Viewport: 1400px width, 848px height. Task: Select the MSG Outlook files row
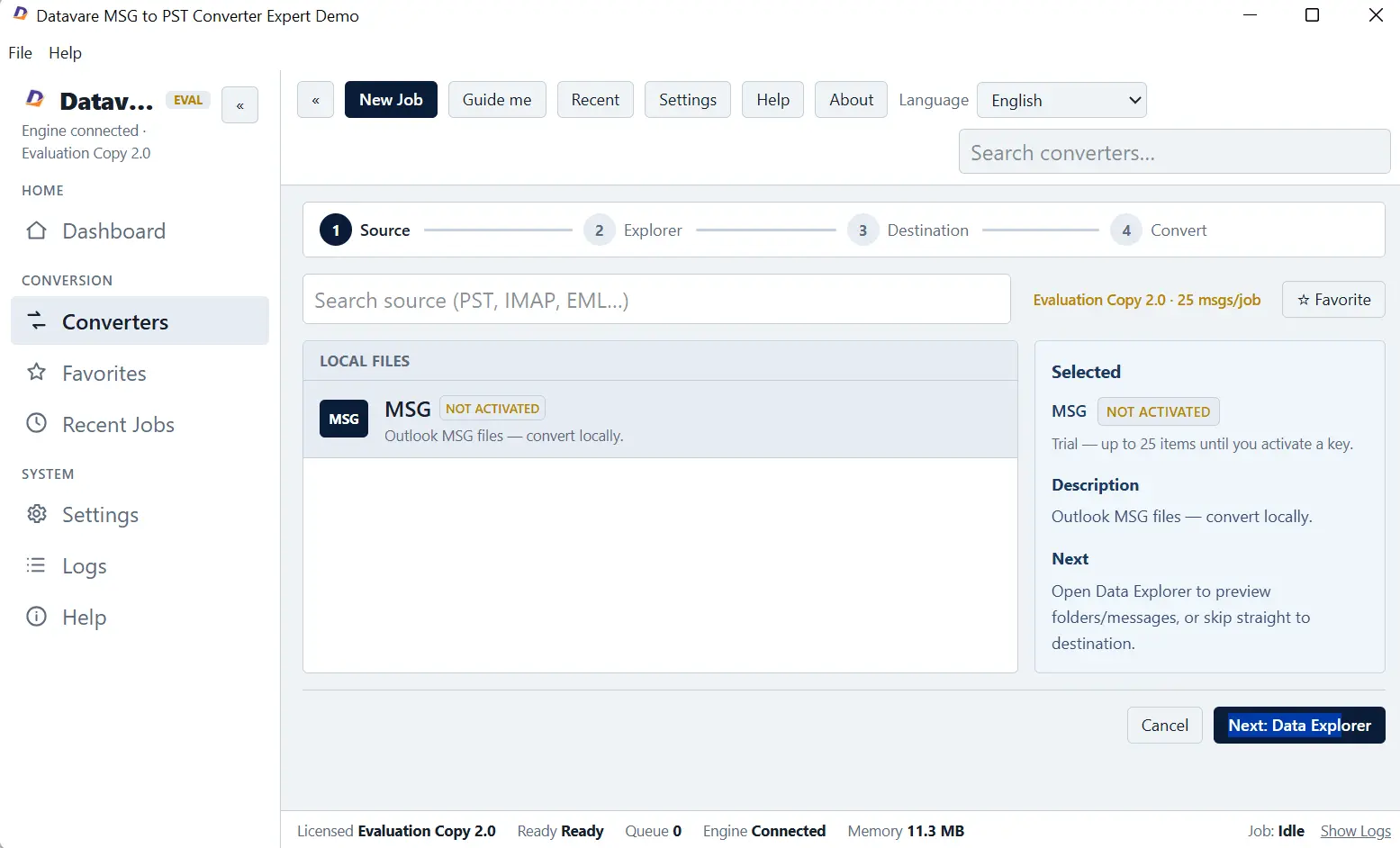coord(660,419)
